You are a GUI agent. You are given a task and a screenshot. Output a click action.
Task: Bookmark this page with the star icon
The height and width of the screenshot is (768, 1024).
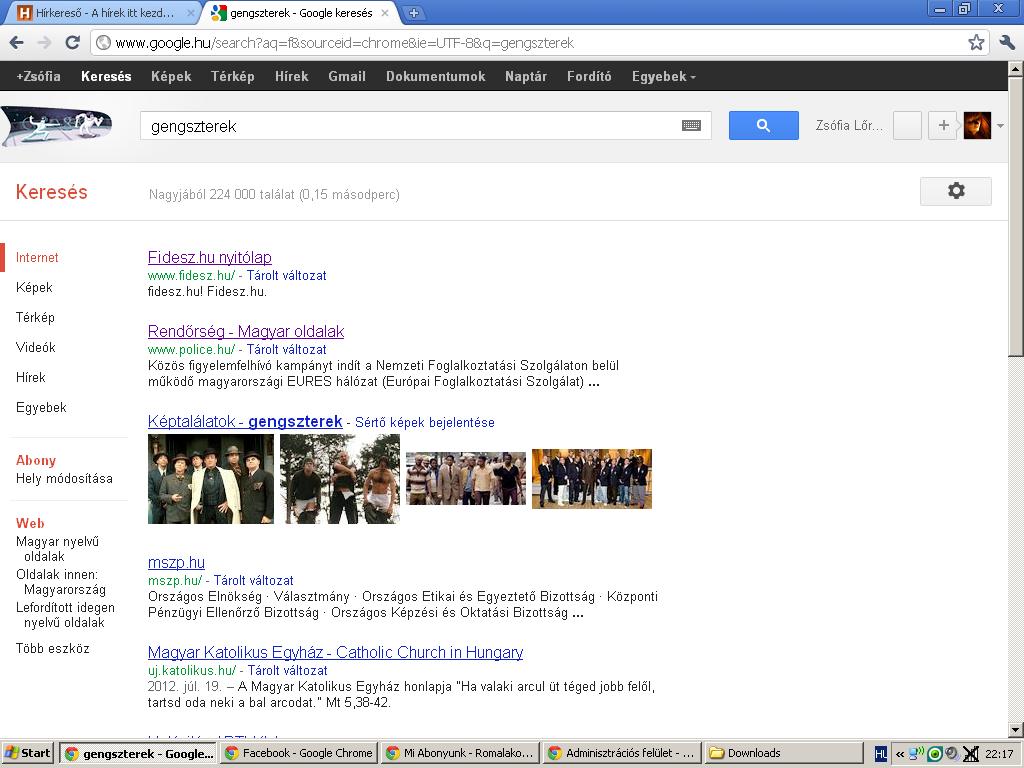pyautogui.click(x=976, y=43)
